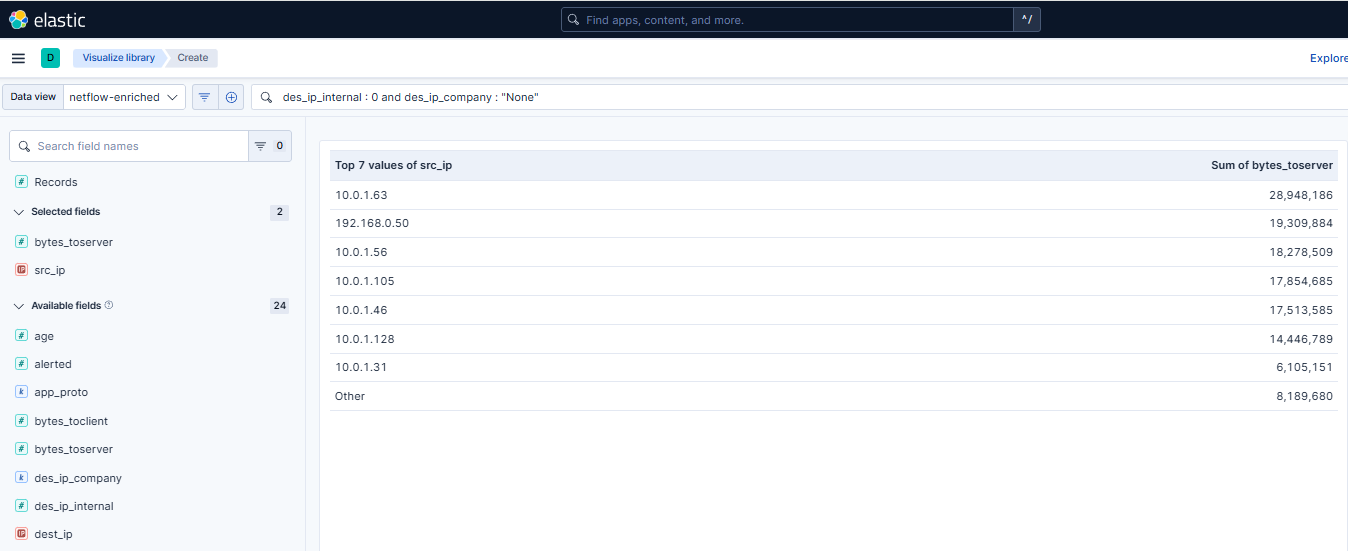
Task: Click the 10.0.1.63 table cell
Action: point(361,195)
